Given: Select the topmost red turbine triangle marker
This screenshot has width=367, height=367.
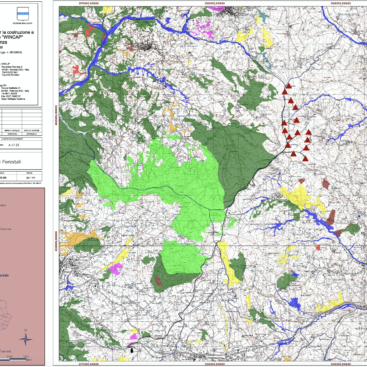Looking at the screenshot, I should (x=289, y=86).
